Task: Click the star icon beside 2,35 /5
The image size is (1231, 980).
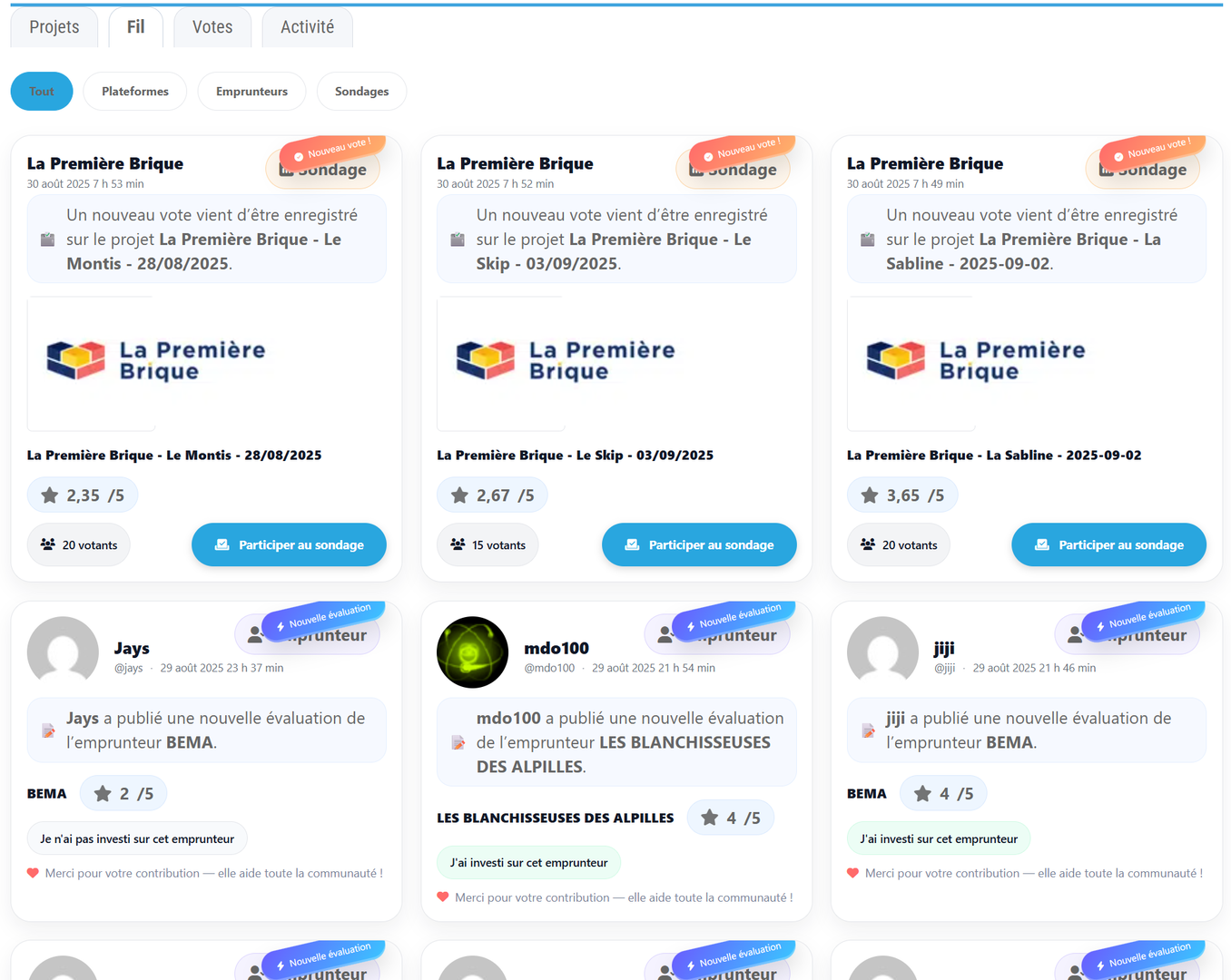Action: [49, 495]
